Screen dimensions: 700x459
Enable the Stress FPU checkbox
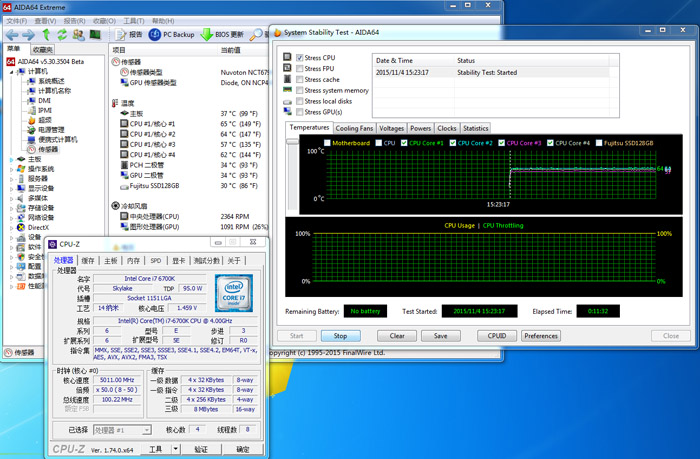click(x=300, y=69)
